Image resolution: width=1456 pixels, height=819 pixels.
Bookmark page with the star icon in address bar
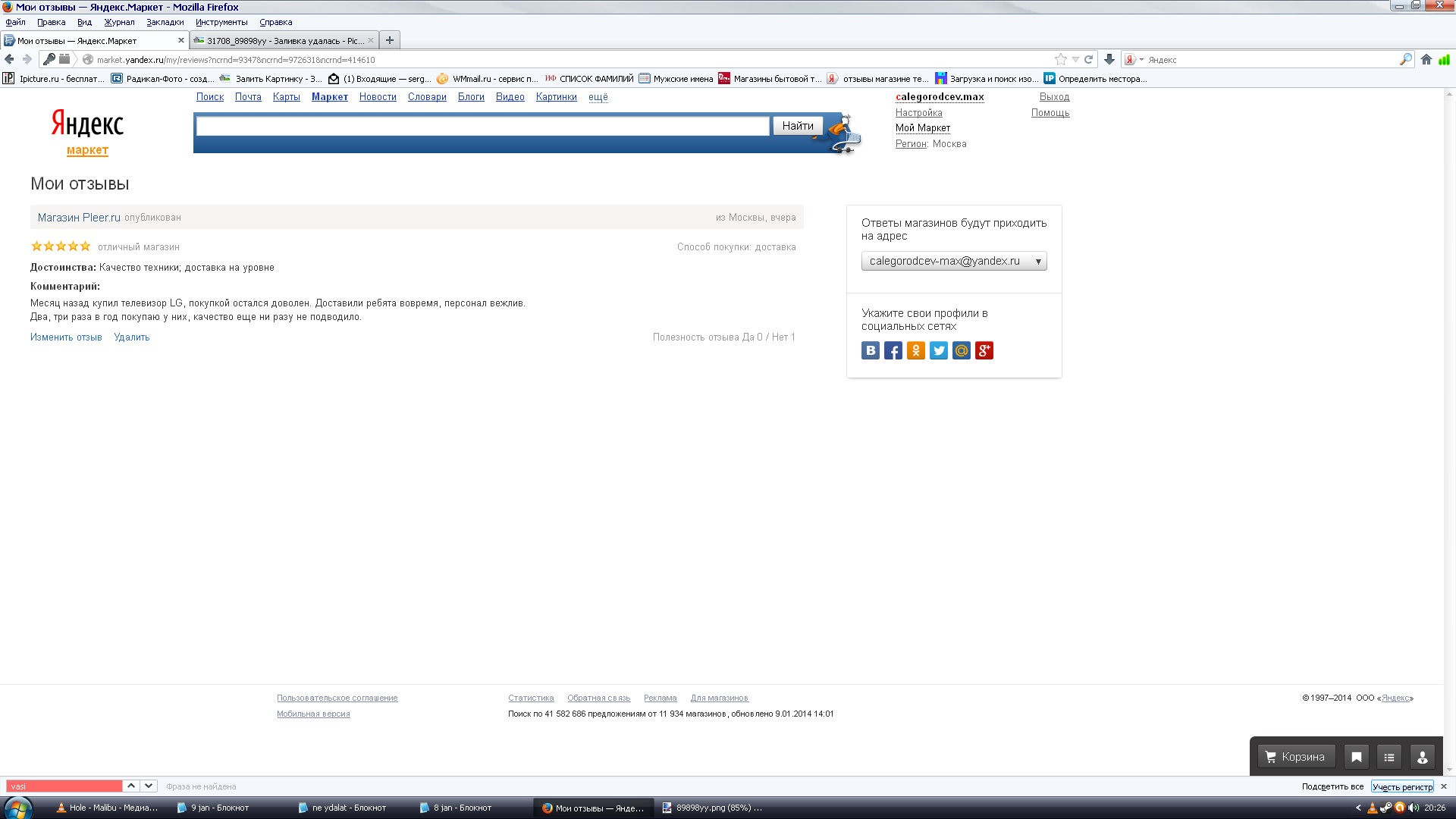[1060, 59]
